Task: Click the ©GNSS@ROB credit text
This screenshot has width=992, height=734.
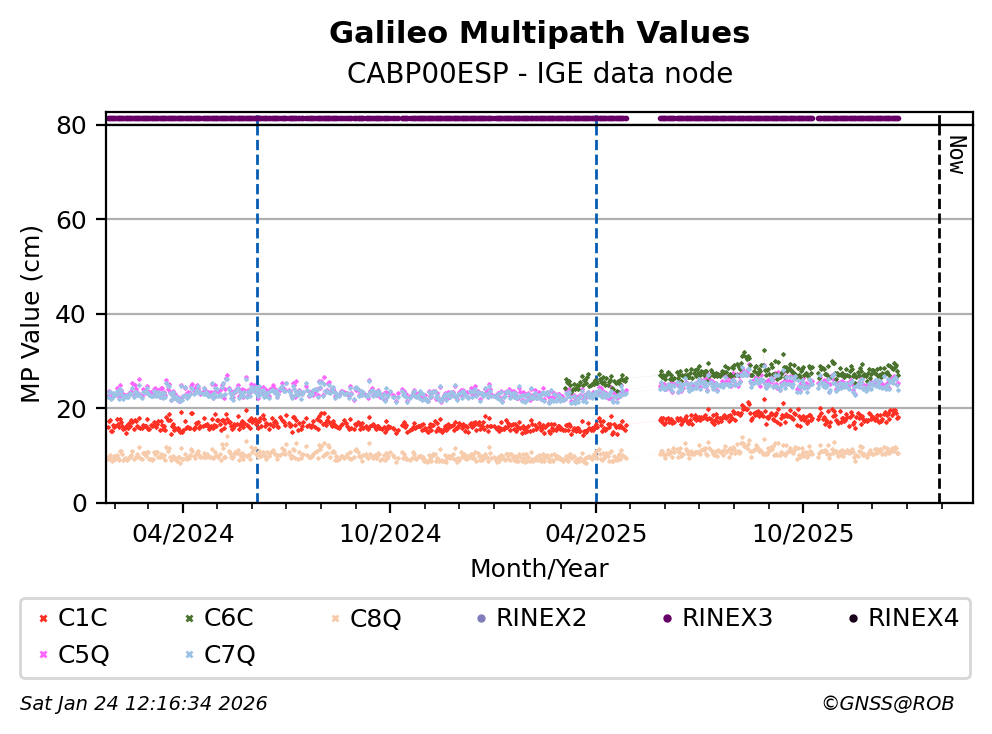Action: coord(887,704)
